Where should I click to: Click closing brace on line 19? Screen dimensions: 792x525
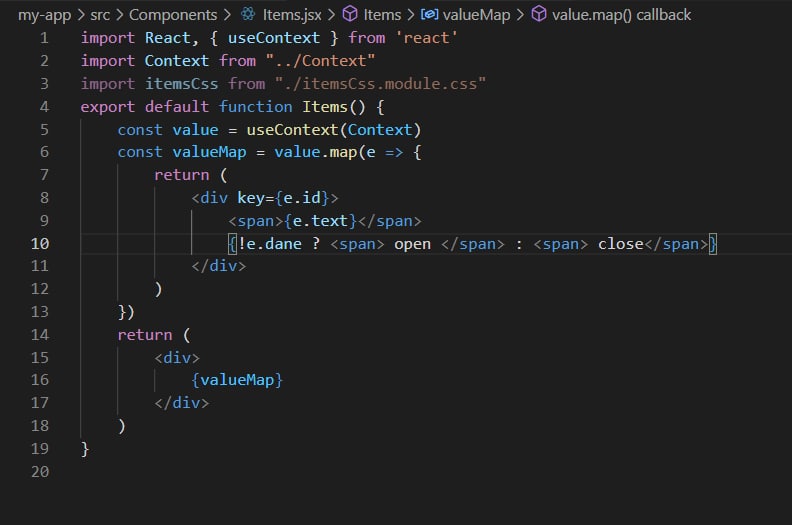coord(85,449)
